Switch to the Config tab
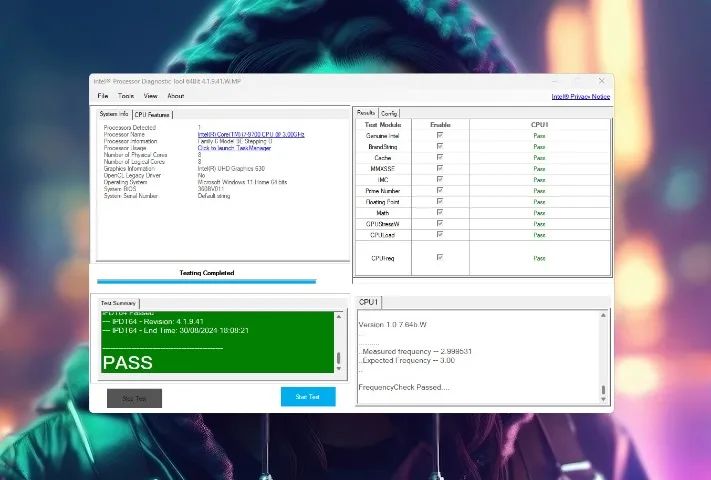711x480 pixels. click(389, 113)
